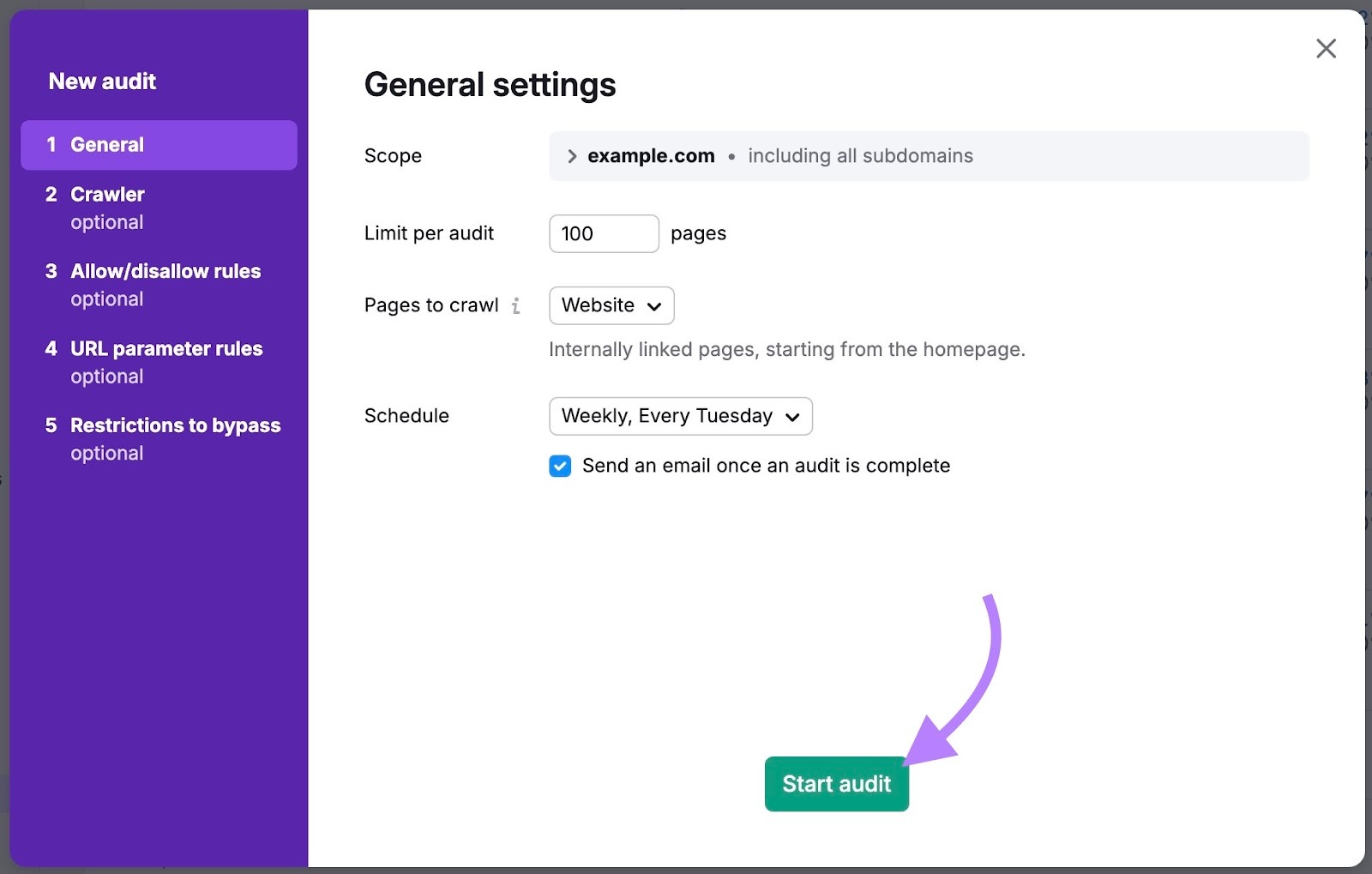Open the Allow/disallow rules step

165,271
